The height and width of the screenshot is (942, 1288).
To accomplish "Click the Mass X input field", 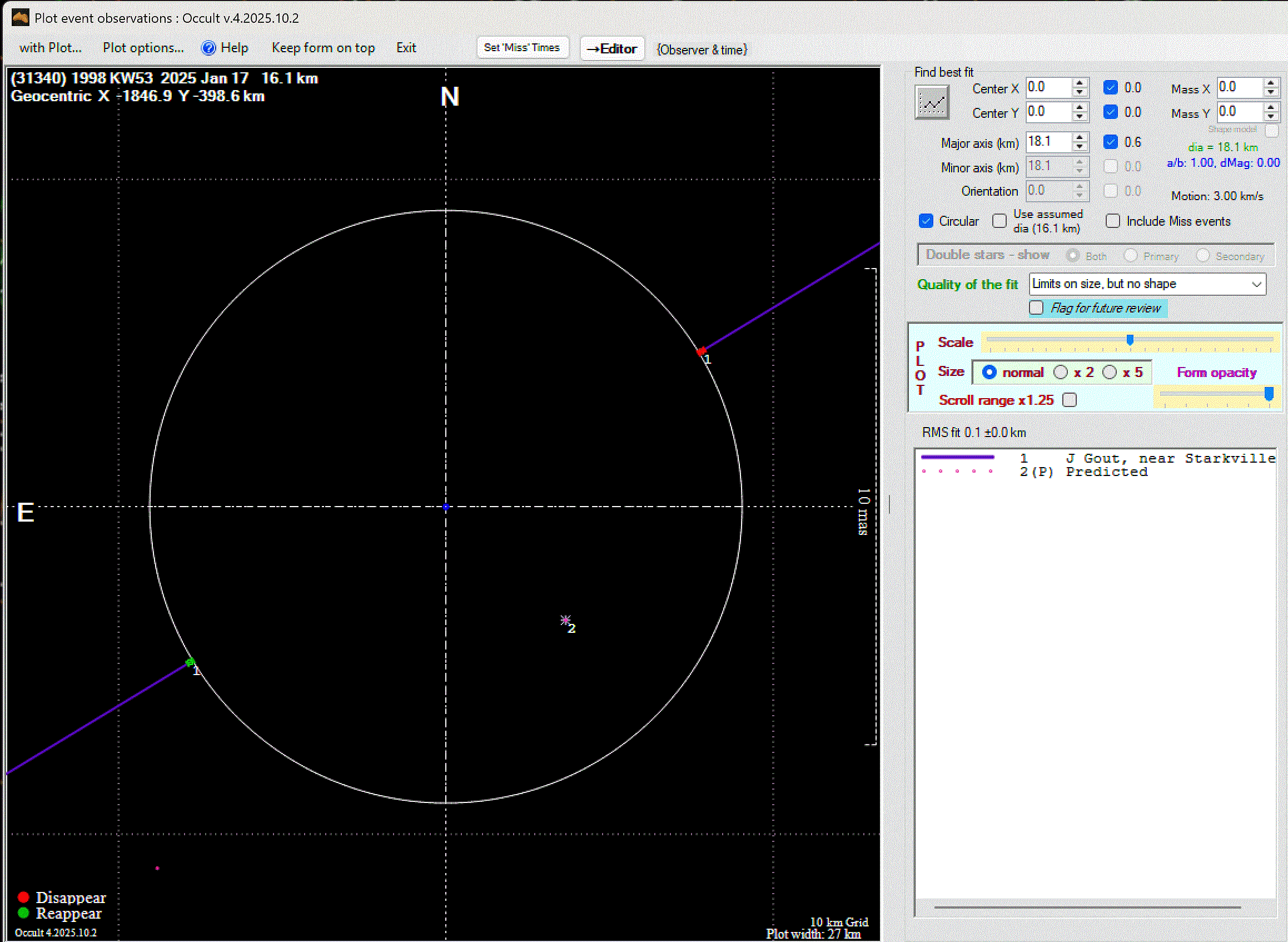I will (x=1239, y=87).
